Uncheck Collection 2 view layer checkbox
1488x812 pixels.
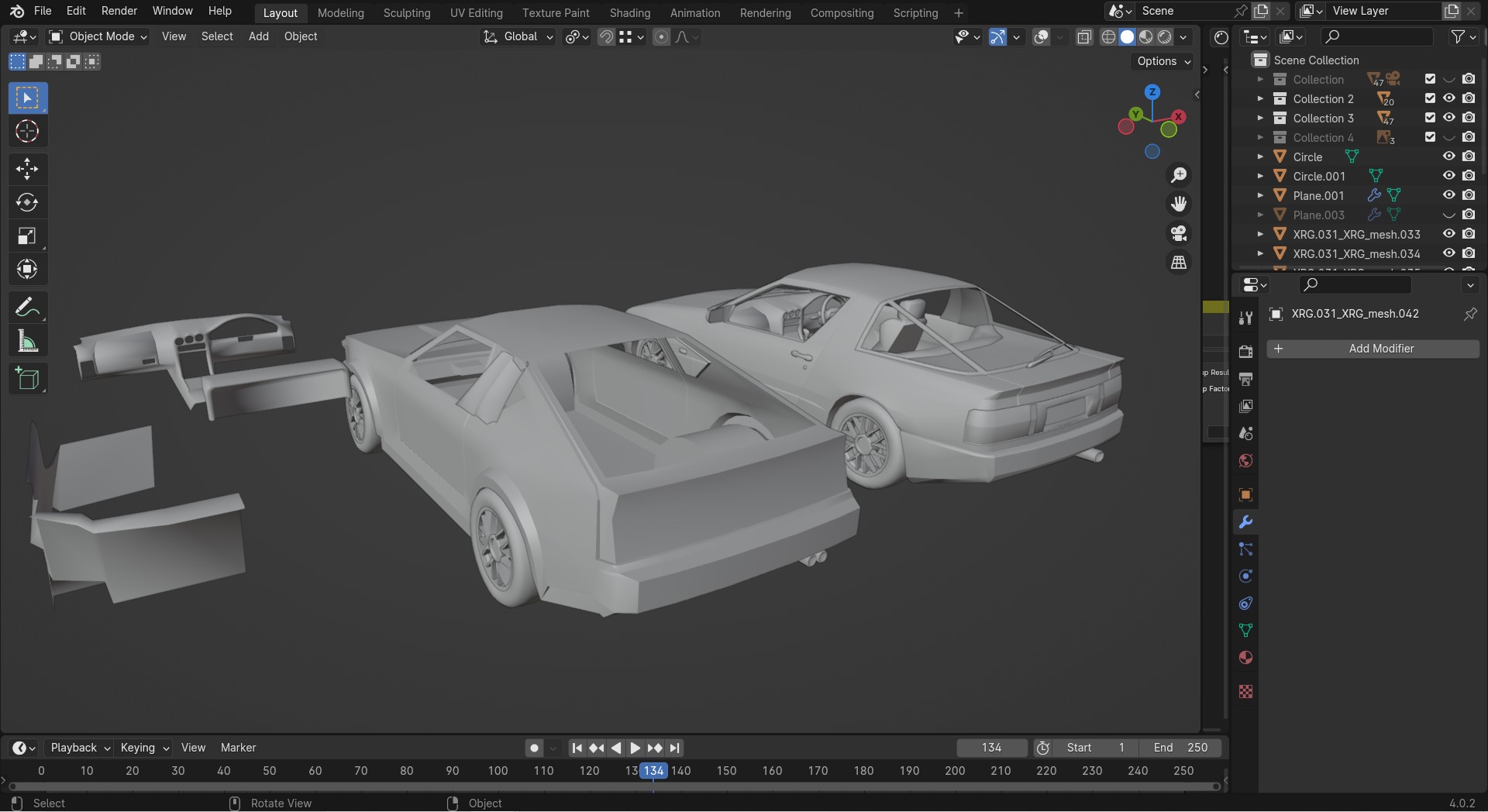pos(1430,98)
